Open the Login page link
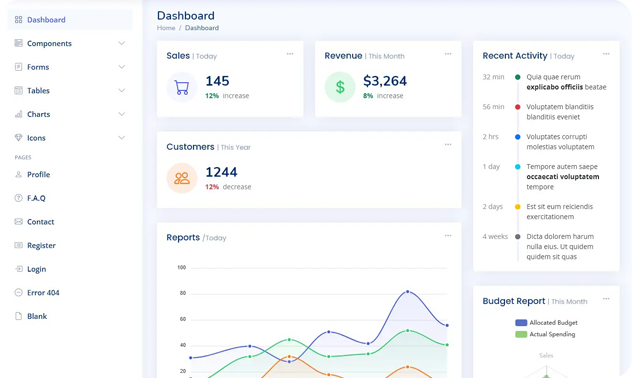 coord(70,269)
